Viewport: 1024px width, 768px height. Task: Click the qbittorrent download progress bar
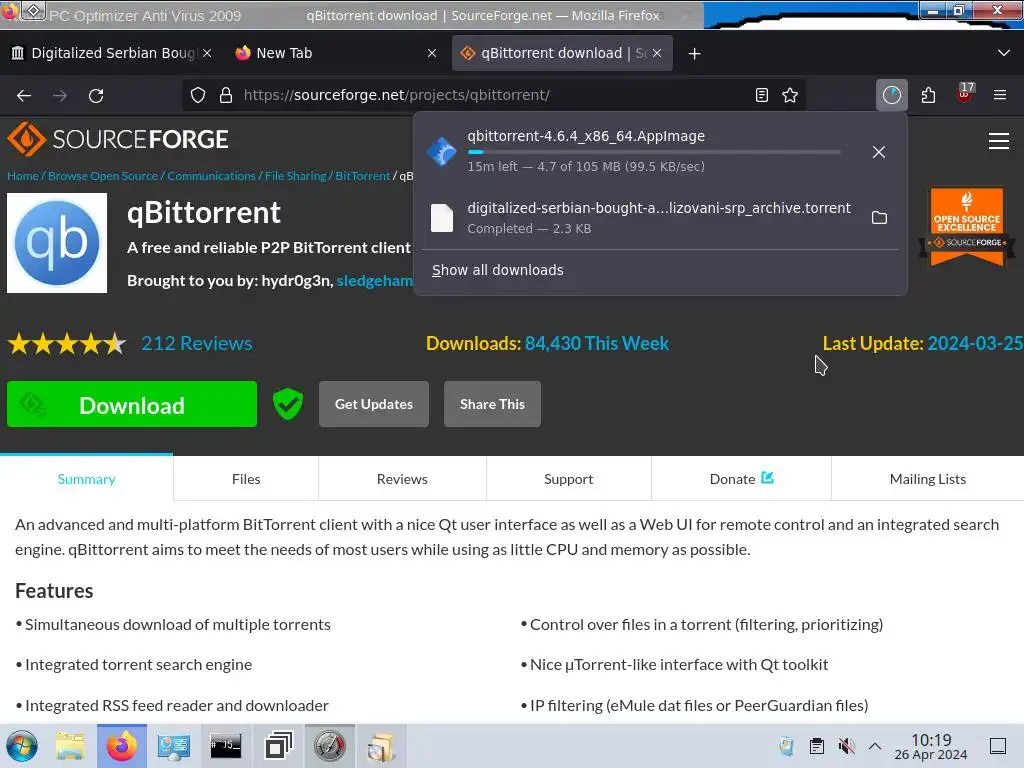point(654,152)
